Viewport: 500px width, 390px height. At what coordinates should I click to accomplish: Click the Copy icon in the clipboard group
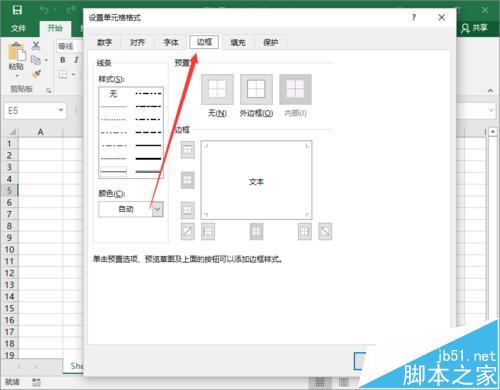click(x=35, y=60)
